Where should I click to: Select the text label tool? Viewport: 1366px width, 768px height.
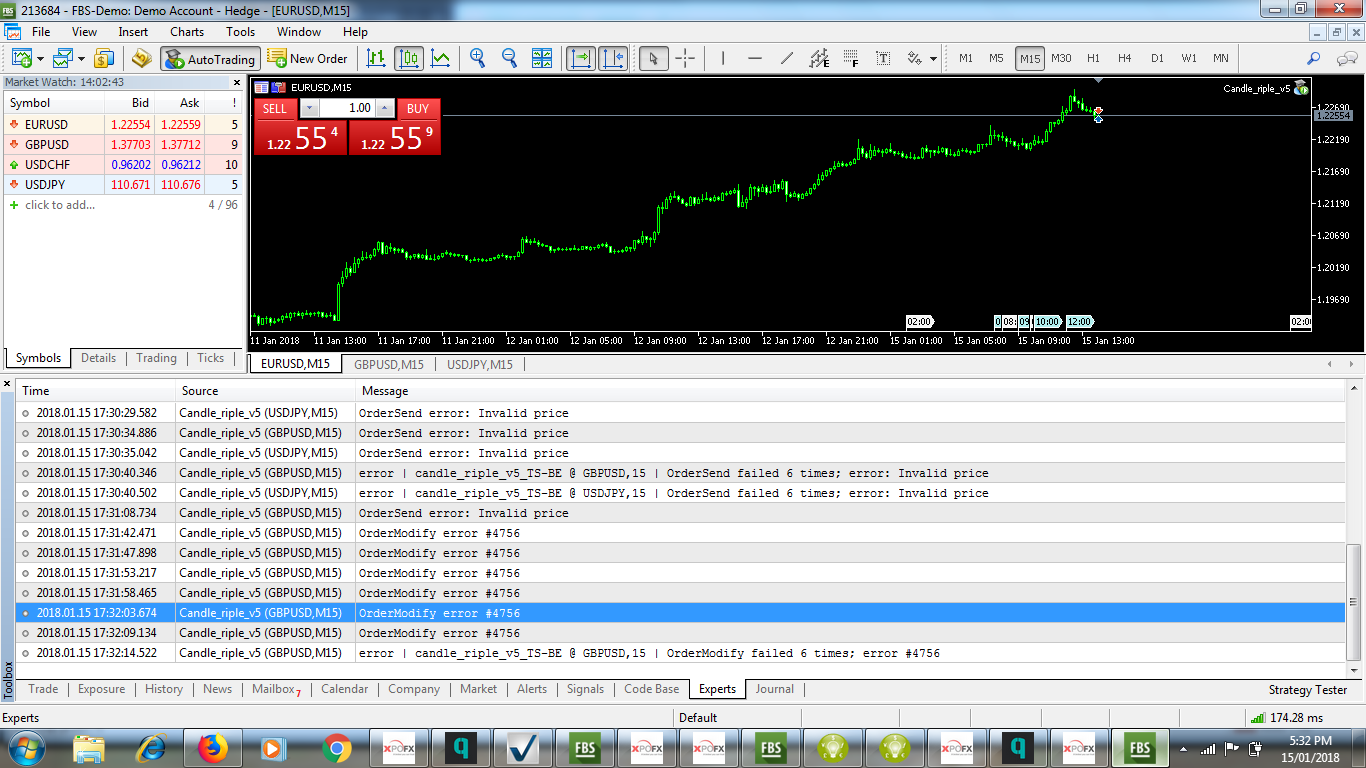pyautogui.click(x=883, y=58)
